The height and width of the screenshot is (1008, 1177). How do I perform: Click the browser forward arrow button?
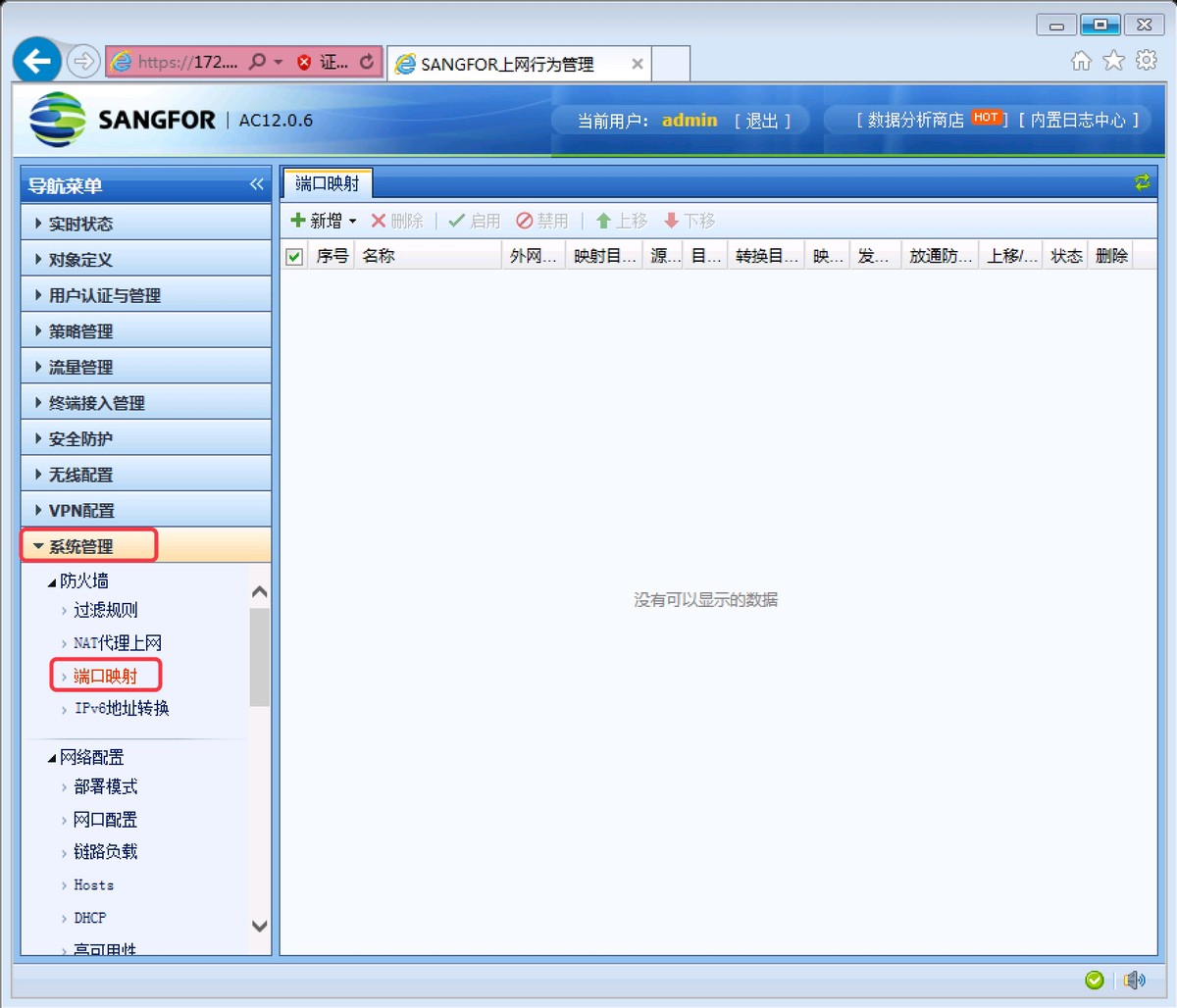click(84, 62)
